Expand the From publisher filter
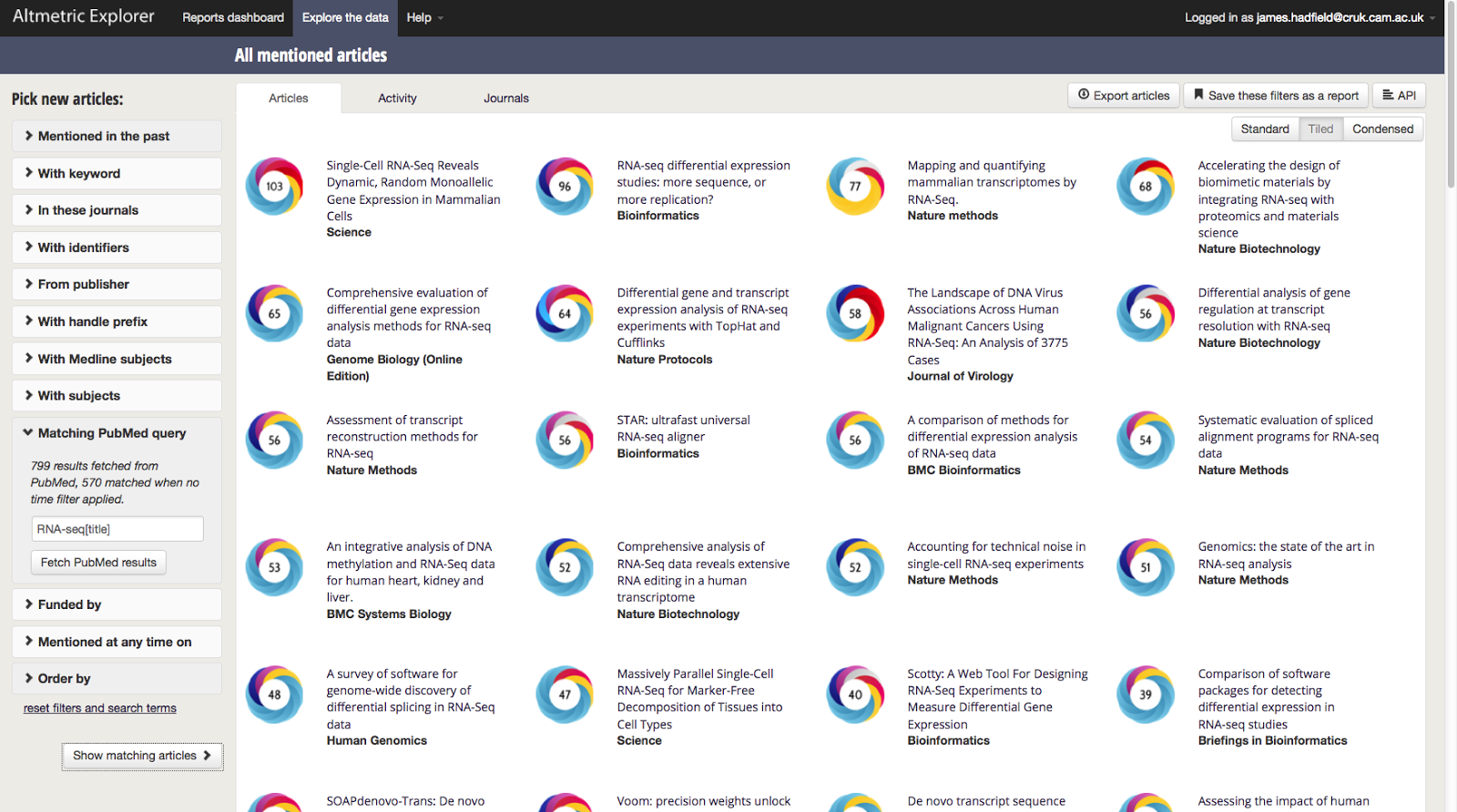Screen dimensions: 1457x812 point(117,284)
